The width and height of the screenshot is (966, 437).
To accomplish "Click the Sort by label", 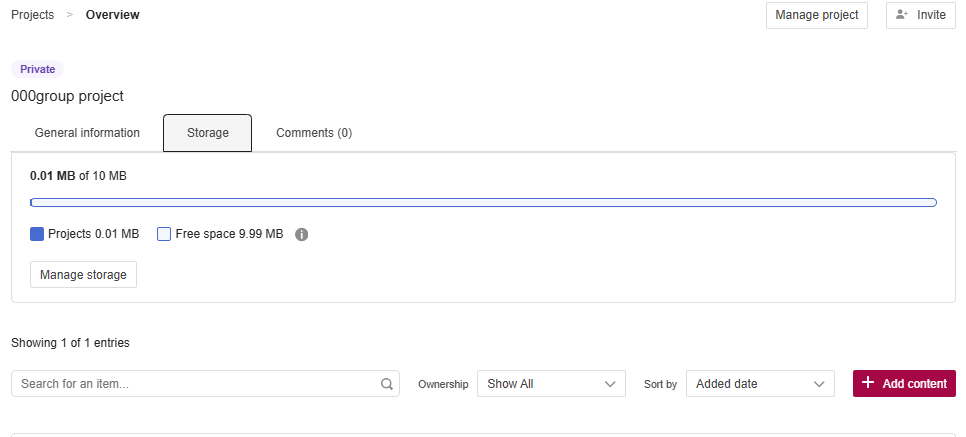I will (x=660, y=384).
